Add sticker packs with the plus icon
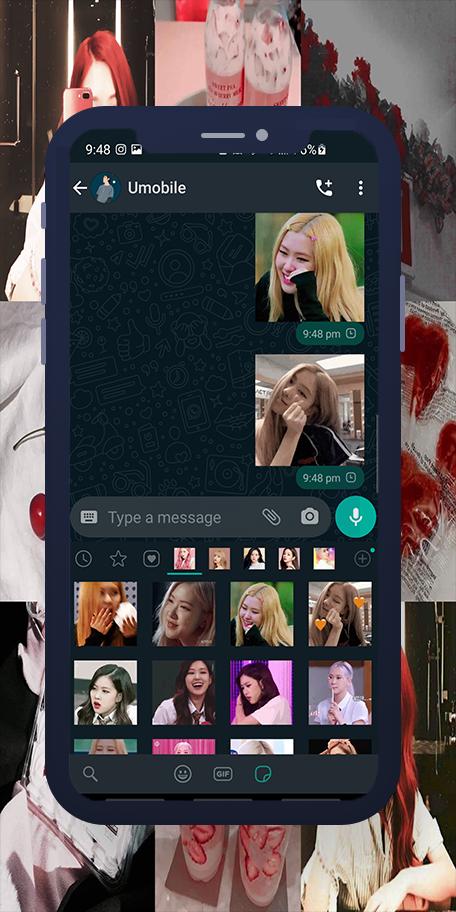 tap(362, 559)
